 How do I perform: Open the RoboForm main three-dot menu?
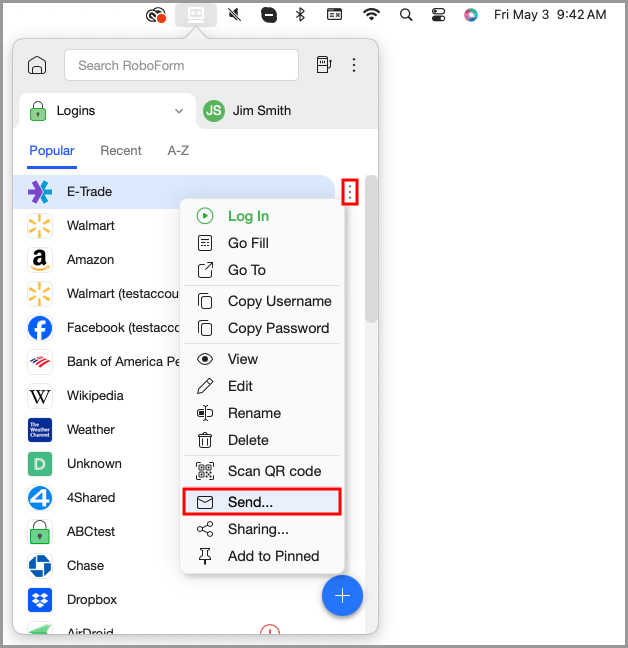pos(354,65)
